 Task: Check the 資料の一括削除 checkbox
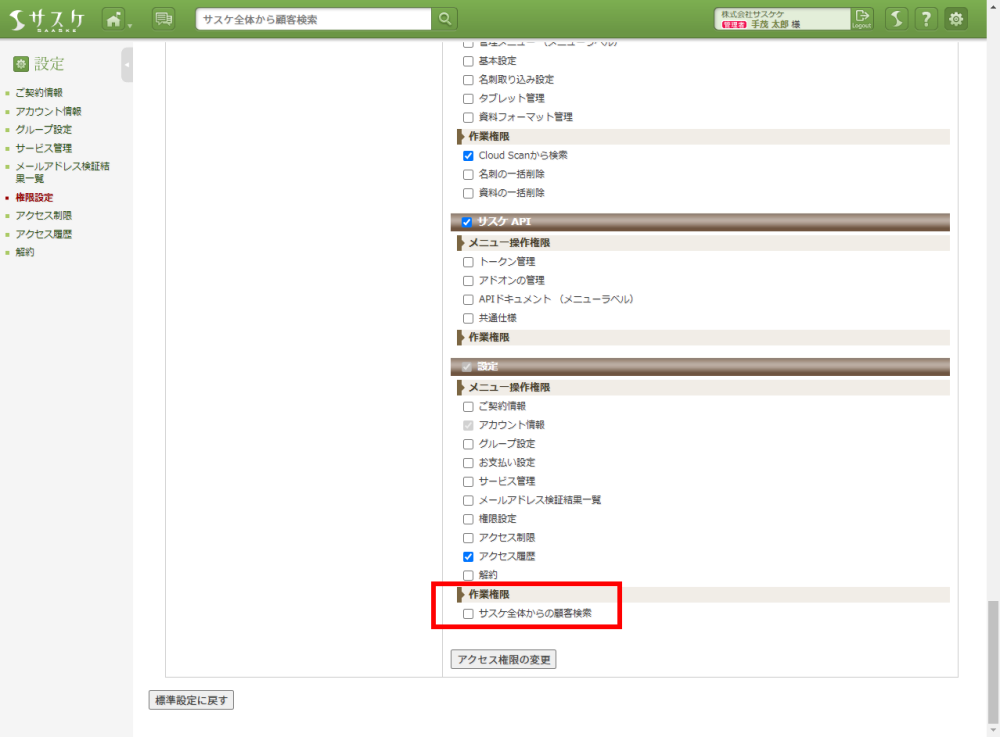coord(468,193)
